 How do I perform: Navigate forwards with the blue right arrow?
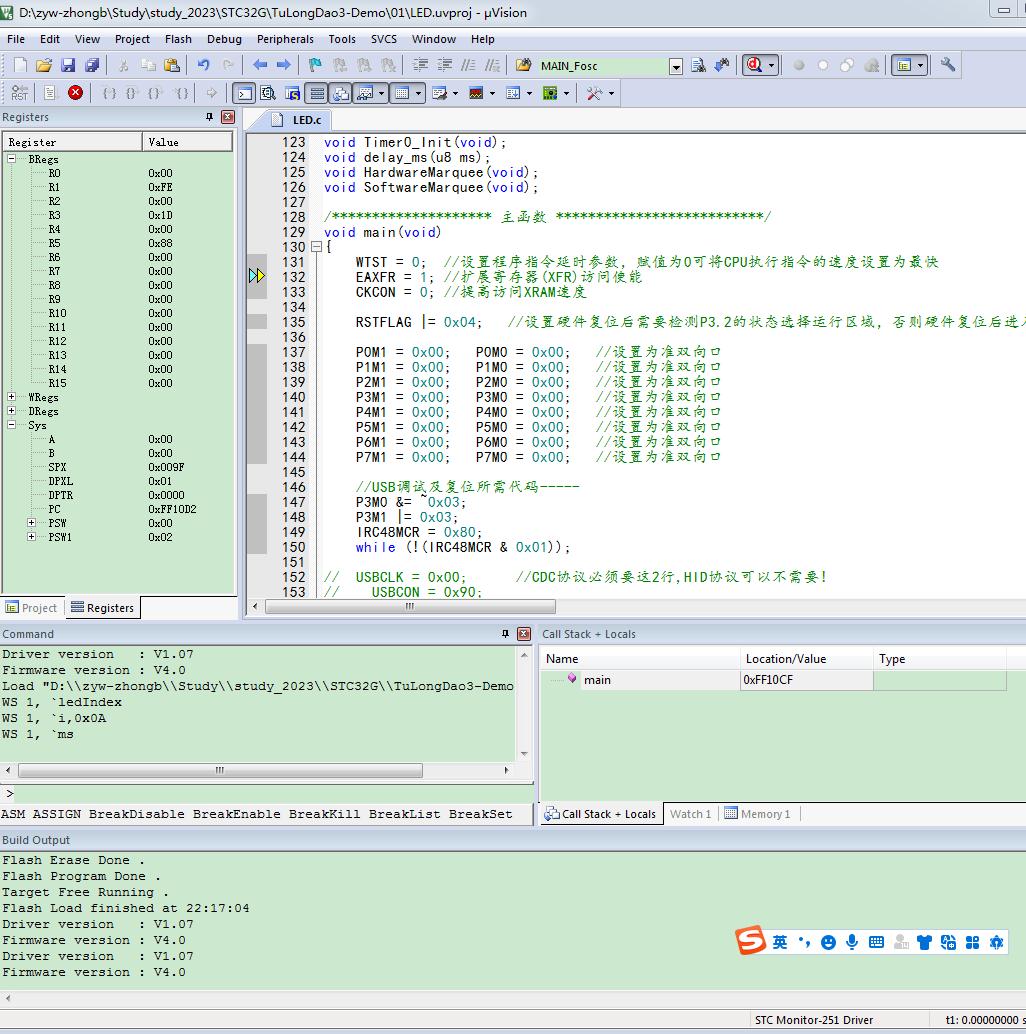tap(284, 65)
